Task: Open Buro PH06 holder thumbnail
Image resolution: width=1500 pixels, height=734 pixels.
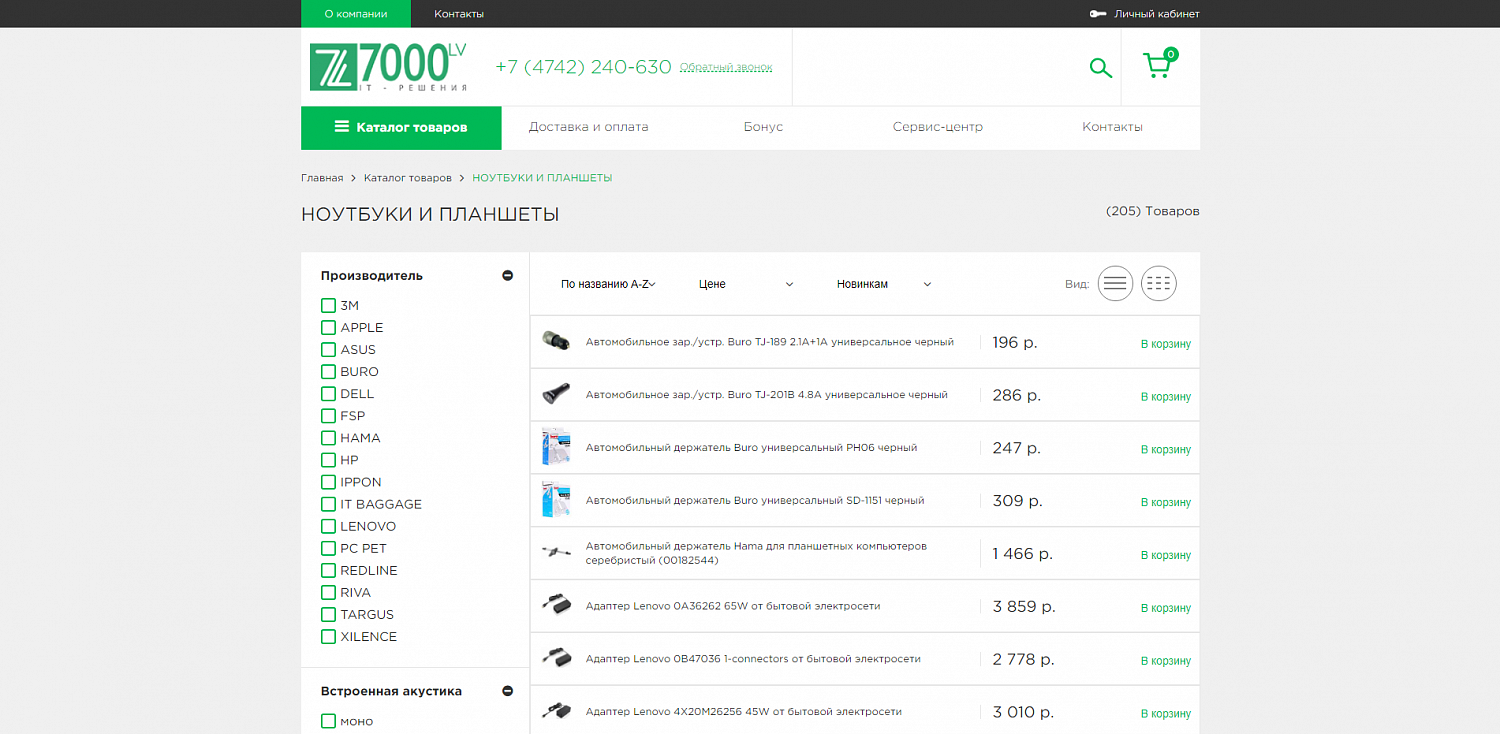Action: click(555, 447)
